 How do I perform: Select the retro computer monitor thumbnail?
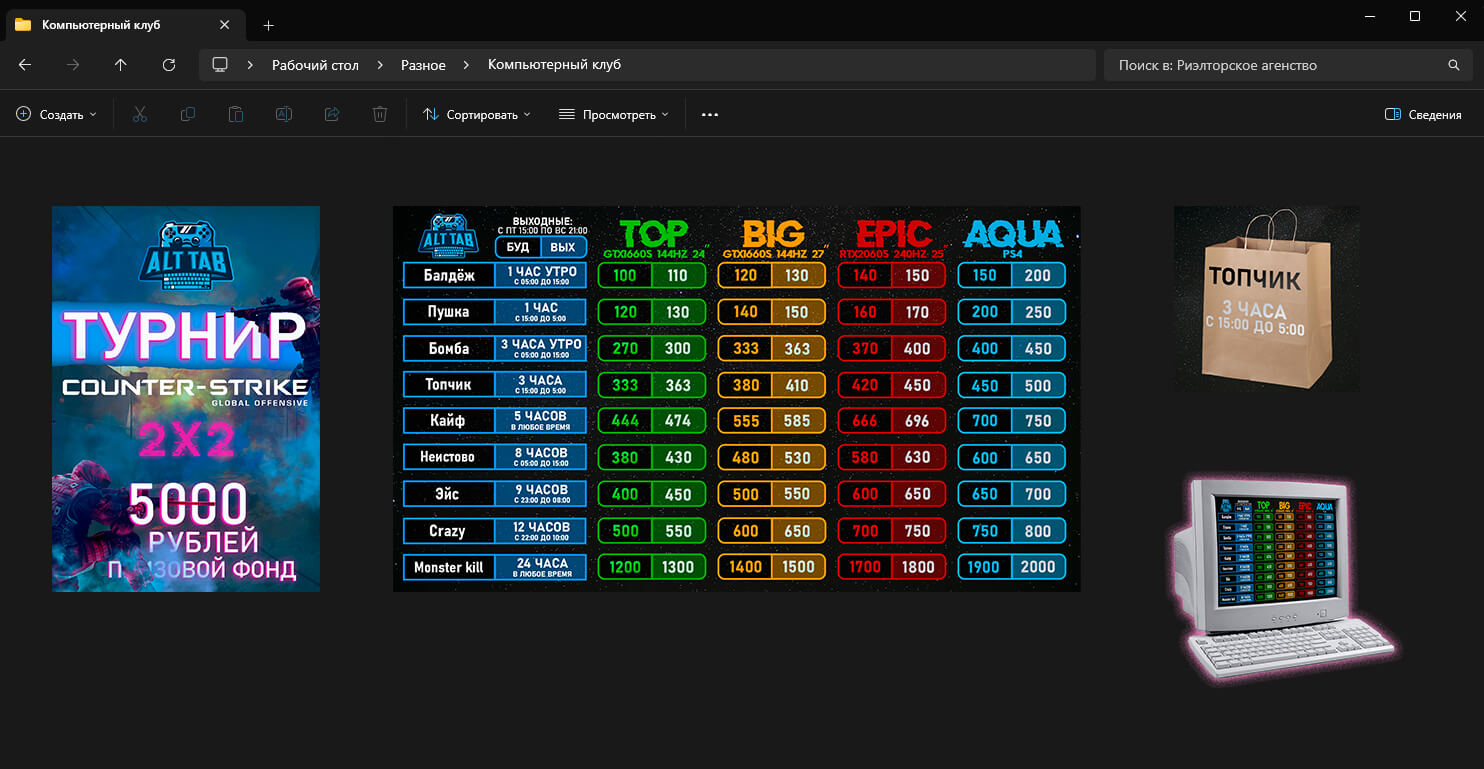coord(1284,579)
